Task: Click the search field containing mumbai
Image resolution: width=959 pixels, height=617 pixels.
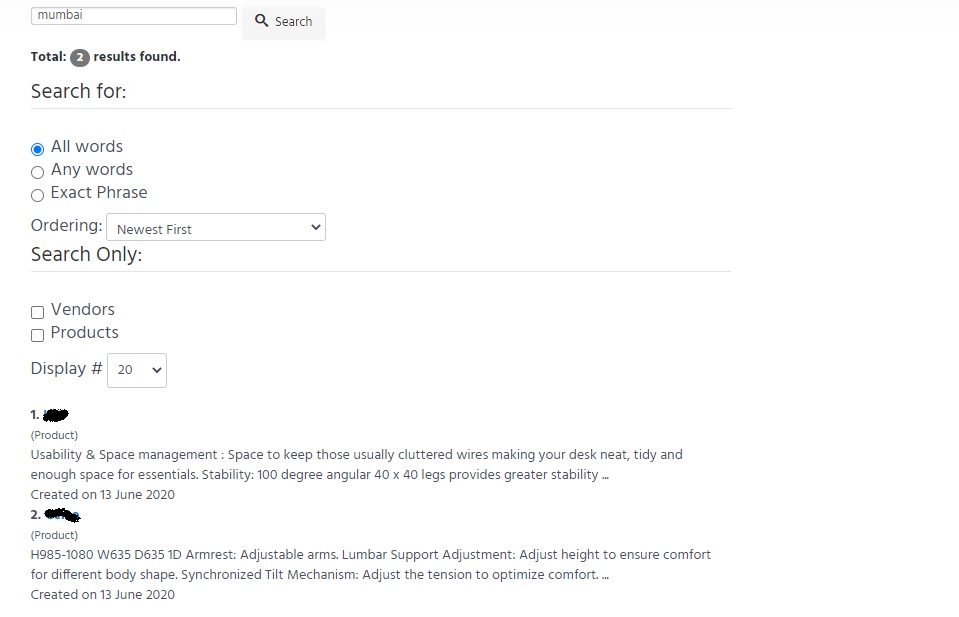Action: (x=133, y=16)
